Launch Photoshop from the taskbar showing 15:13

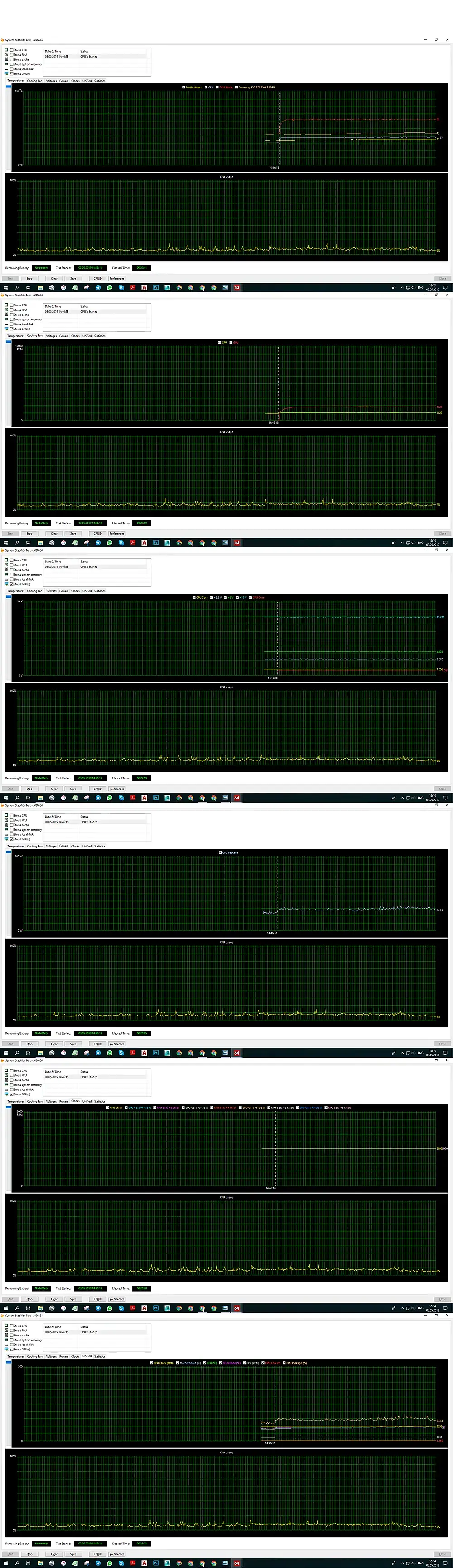tap(156, 287)
